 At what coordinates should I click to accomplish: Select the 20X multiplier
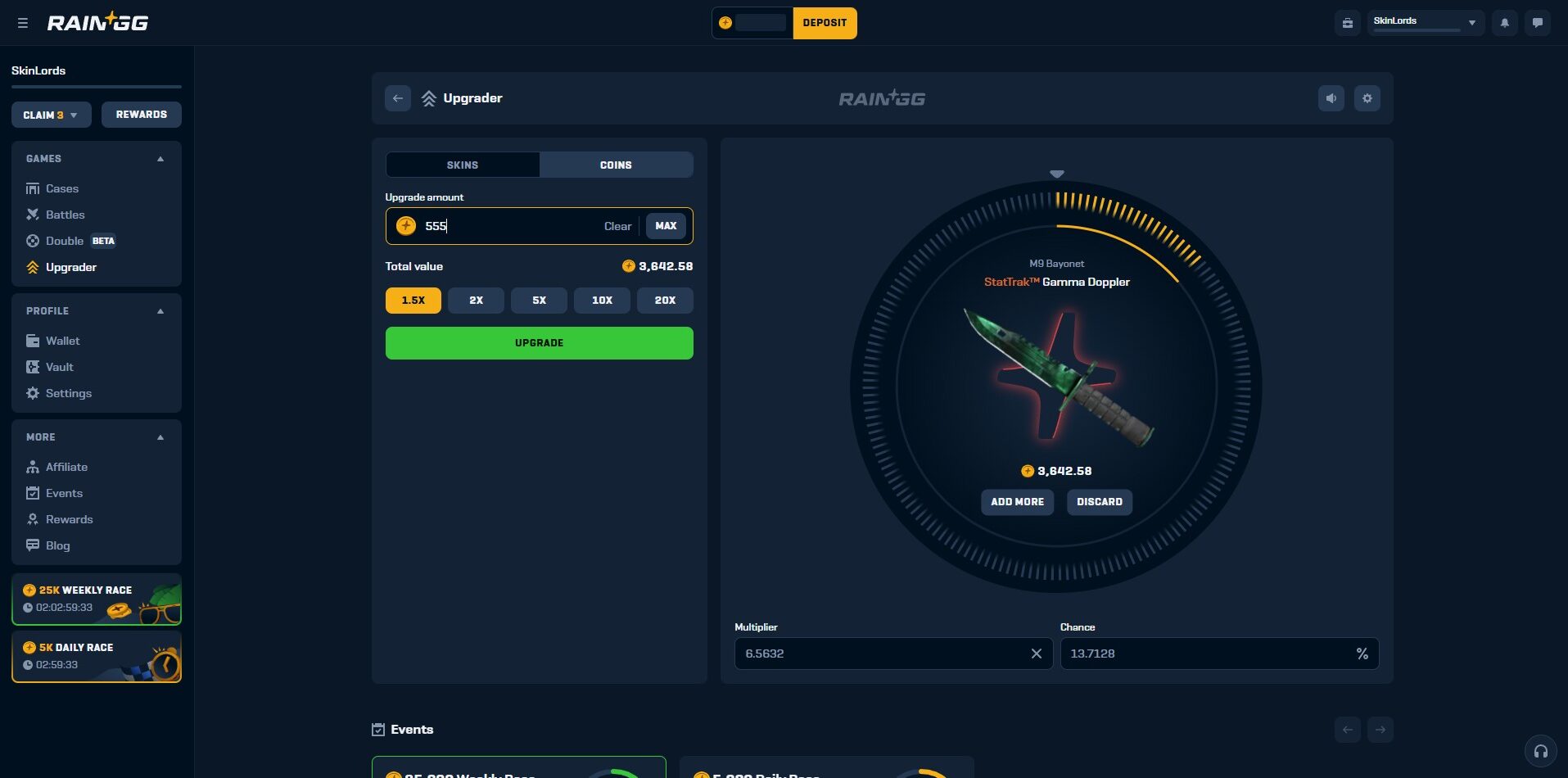665,301
